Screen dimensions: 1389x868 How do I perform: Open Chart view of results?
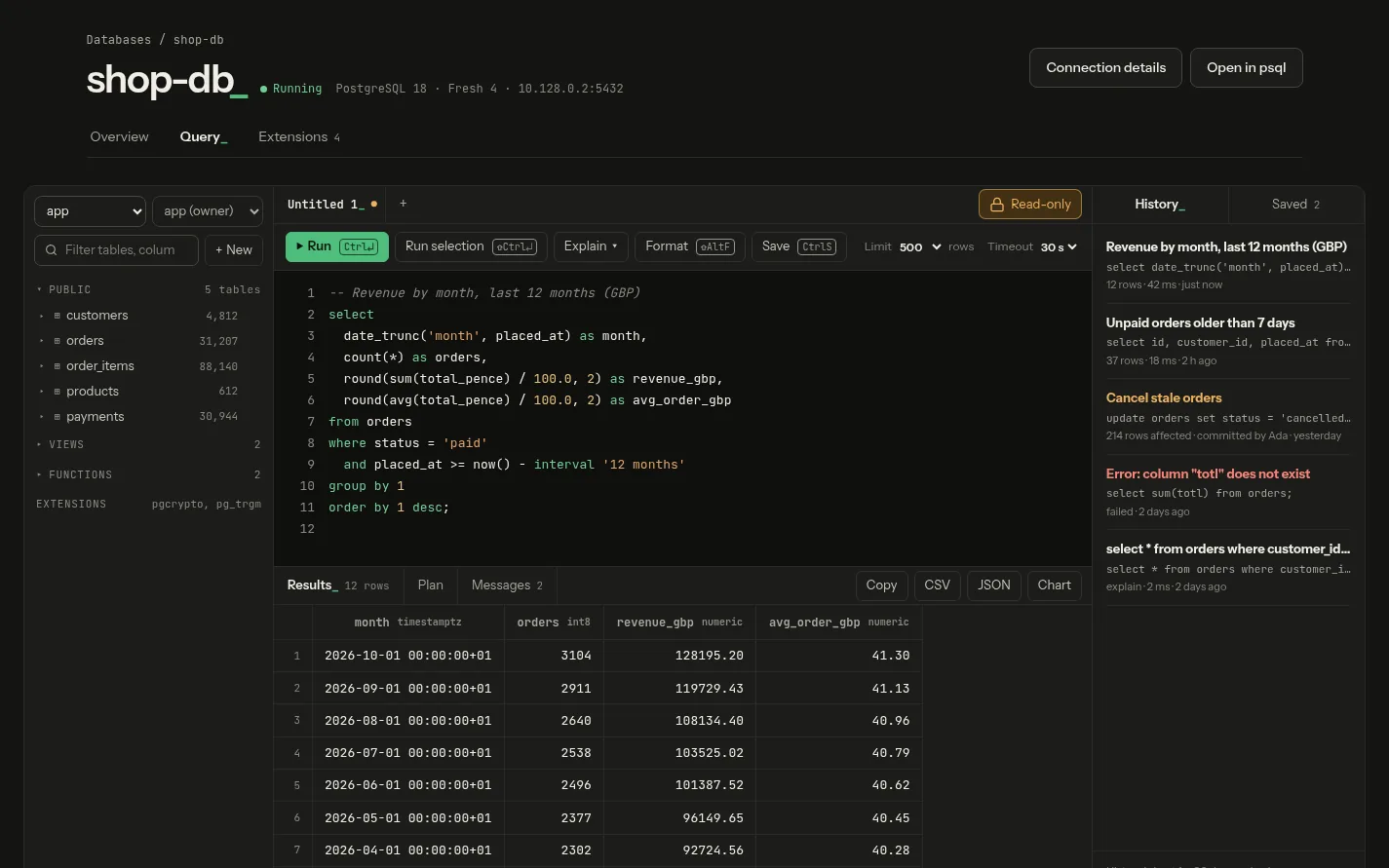click(x=1055, y=585)
